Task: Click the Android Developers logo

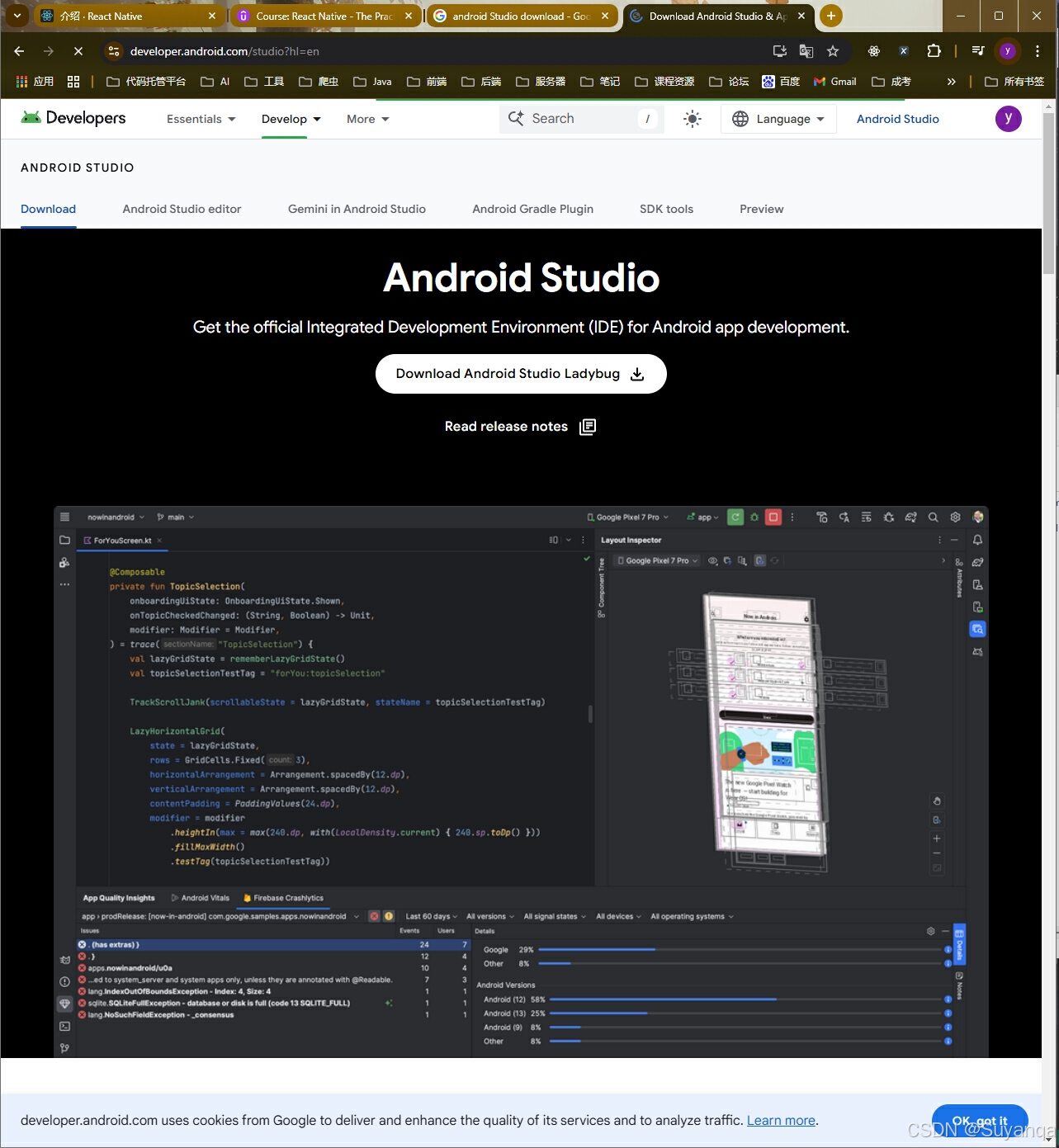Action: [73, 118]
